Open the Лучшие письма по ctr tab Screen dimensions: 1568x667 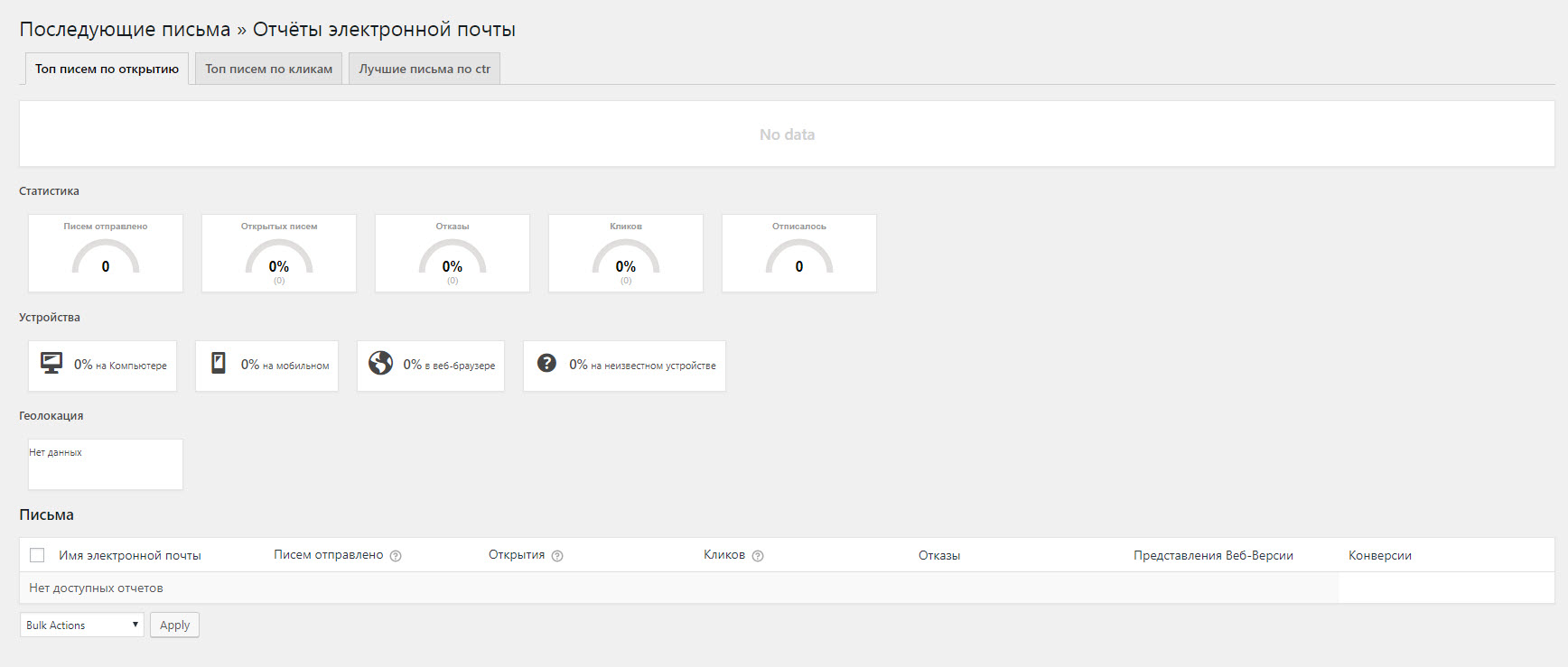tap(425, 69)
